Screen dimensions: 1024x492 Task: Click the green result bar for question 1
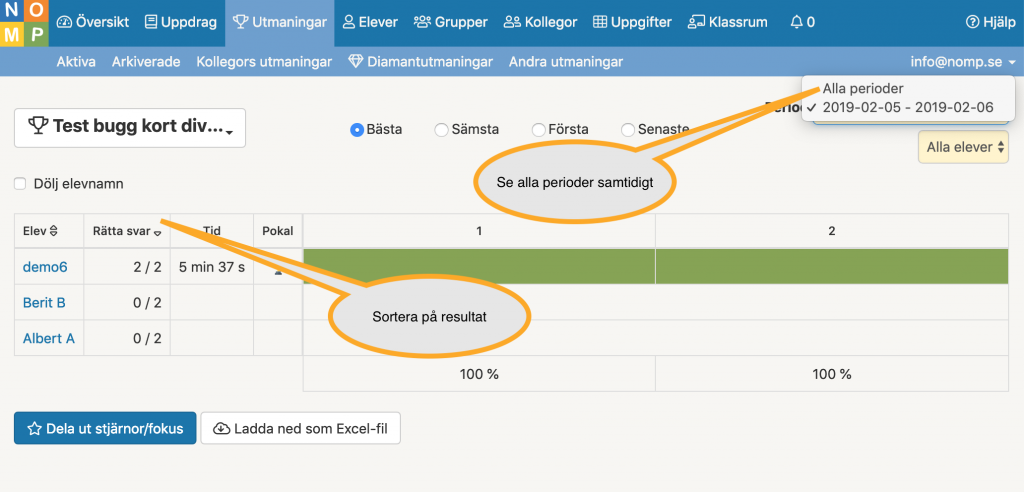(x=479, y=266)
